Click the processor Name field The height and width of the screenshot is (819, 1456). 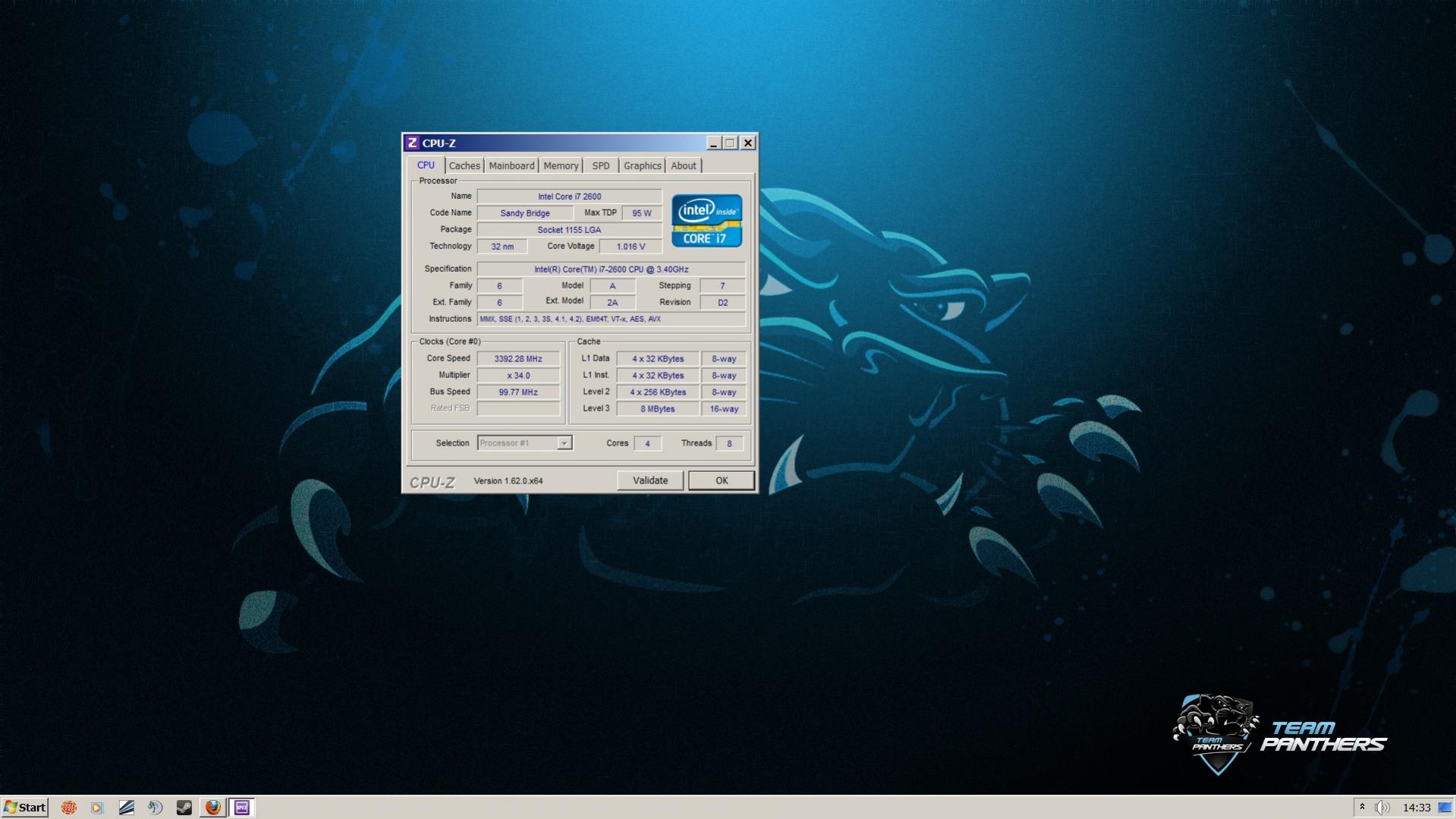(570, 197)
